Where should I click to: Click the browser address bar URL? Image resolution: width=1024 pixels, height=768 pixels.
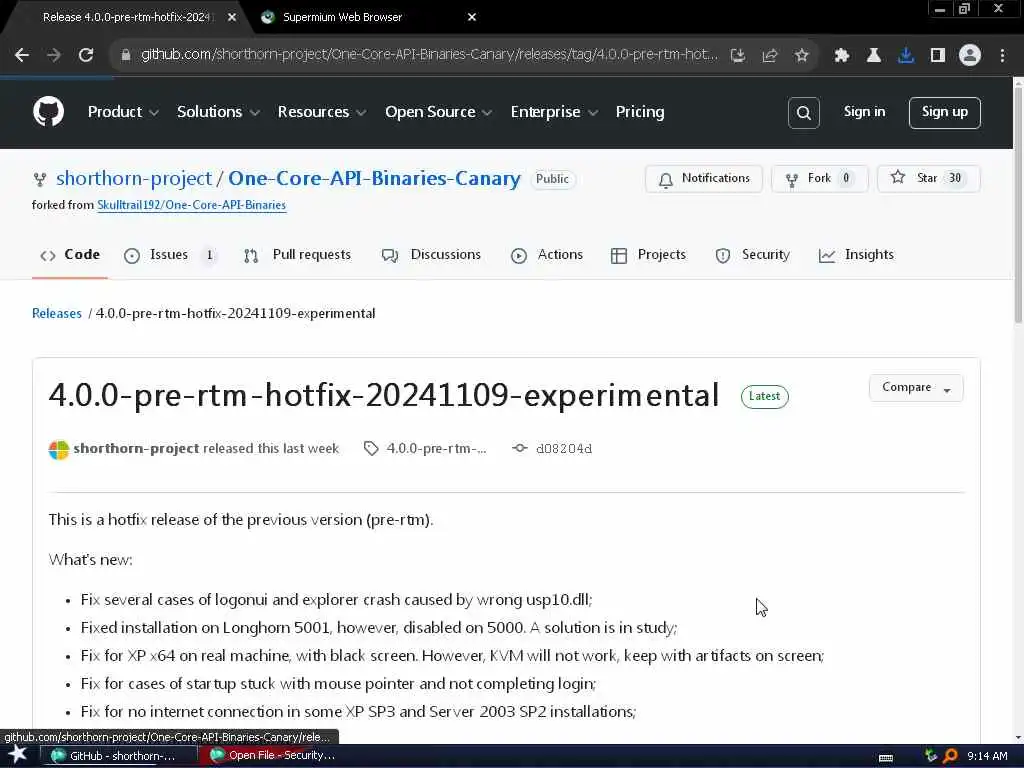tap(429, 55)
